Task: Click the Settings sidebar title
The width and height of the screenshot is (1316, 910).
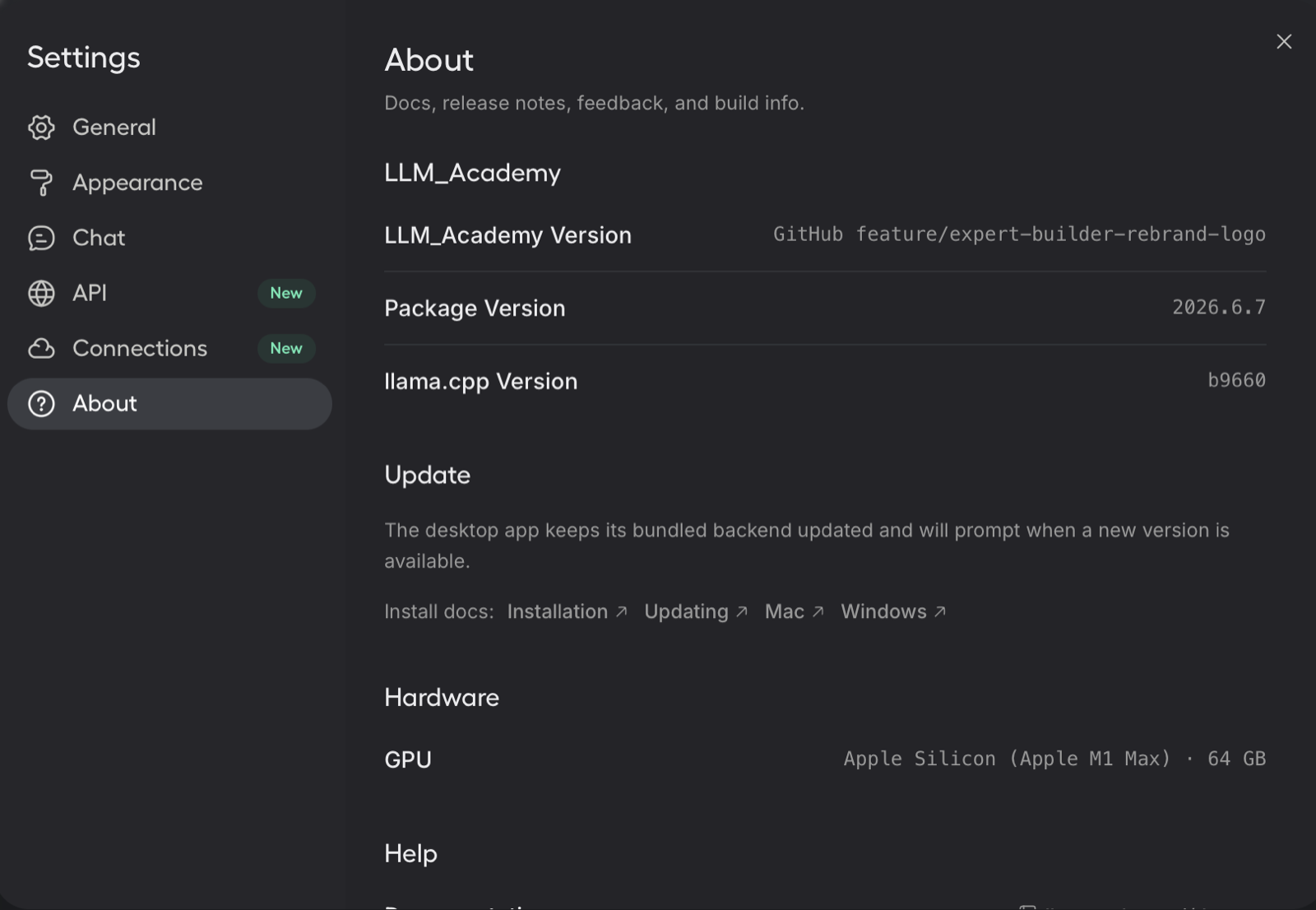Action: pyautogui.click(x=83, y=58)
